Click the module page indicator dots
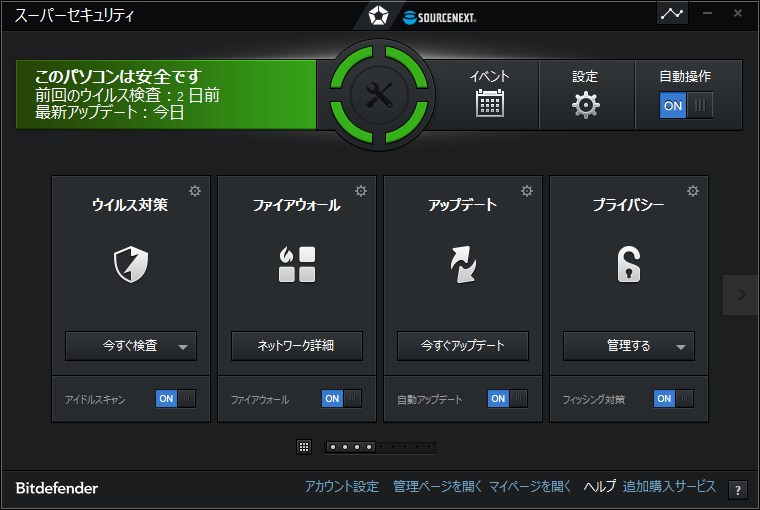This screenshot has width=760, height=510. click(380, 447)
